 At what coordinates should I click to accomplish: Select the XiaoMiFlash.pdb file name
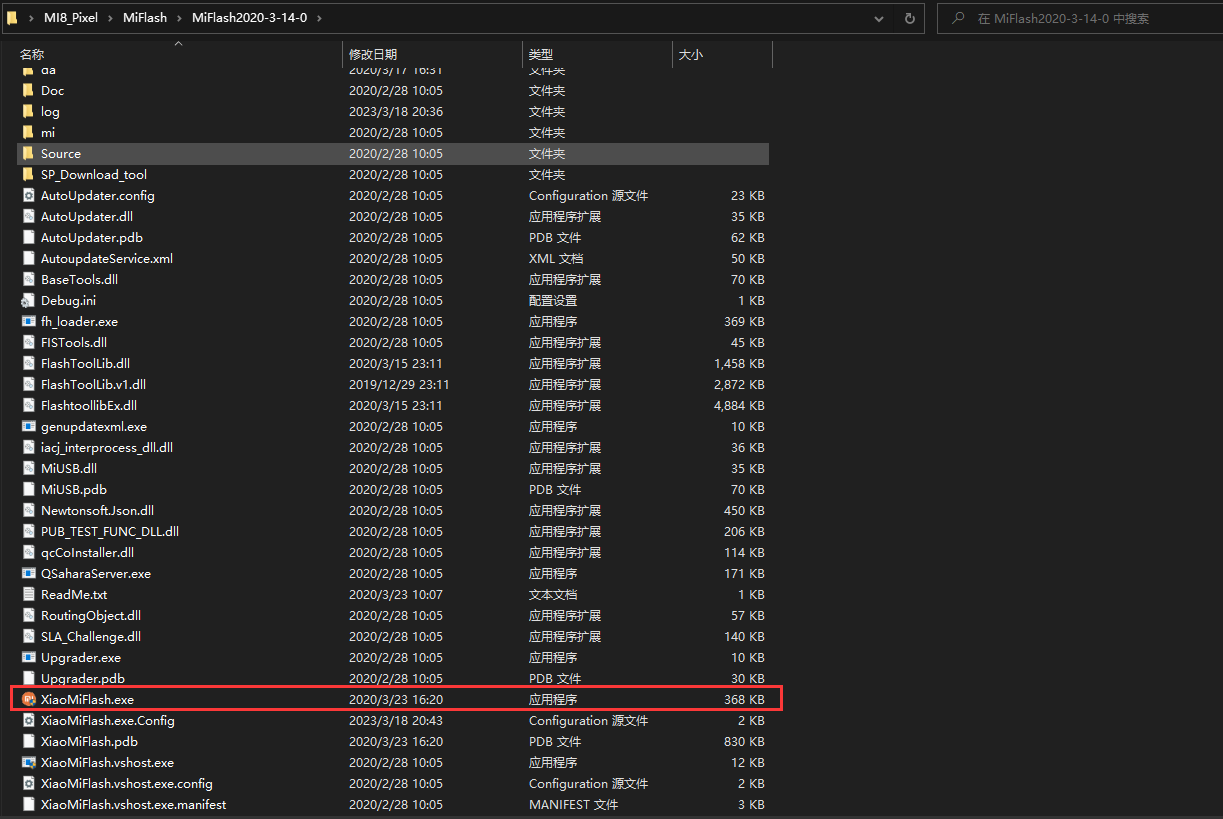pyautogui.click(x=89, y=741)
